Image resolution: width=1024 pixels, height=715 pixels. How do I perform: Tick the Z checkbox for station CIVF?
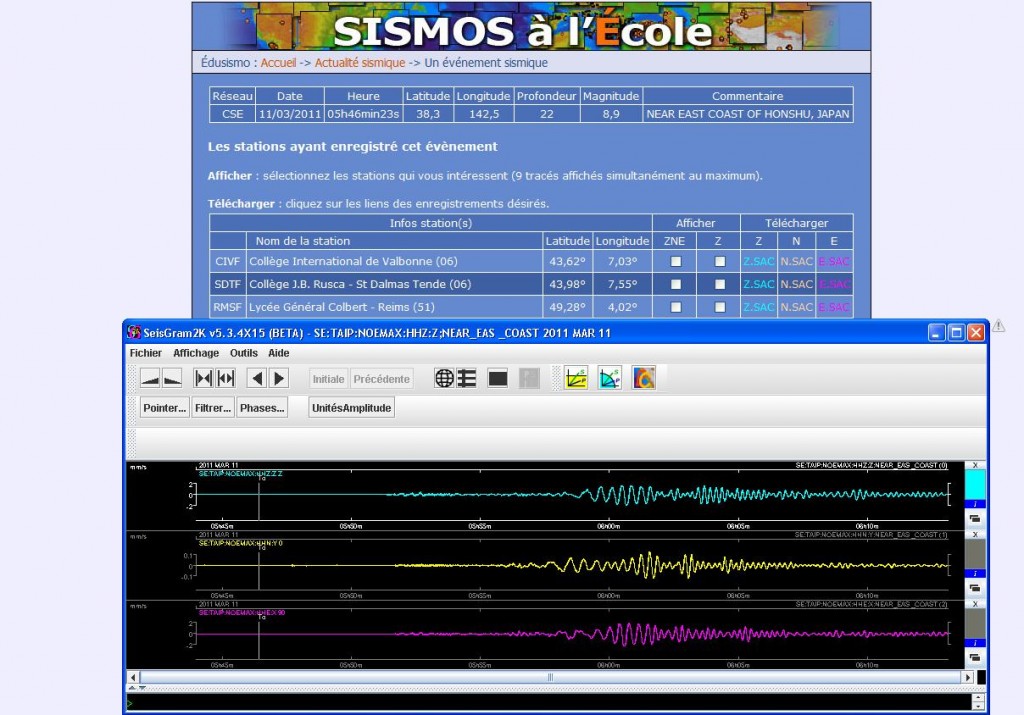click(x=720, y=262)
